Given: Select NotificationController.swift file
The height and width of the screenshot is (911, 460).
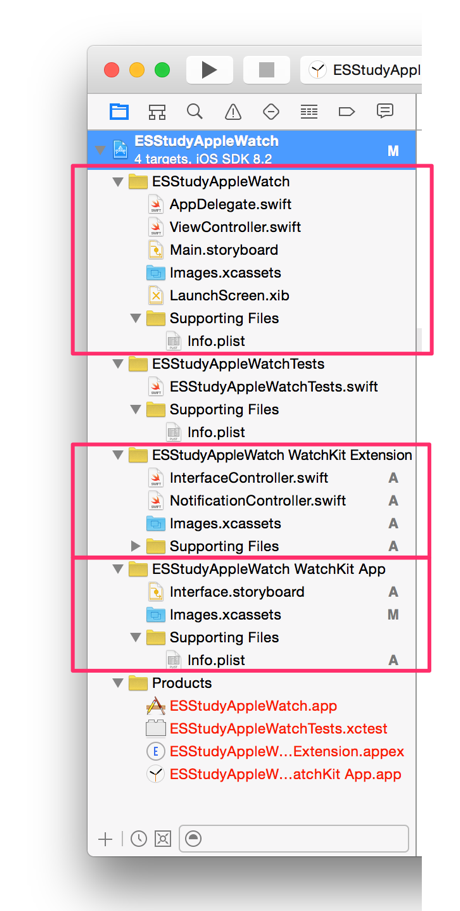Looking at the screenshot, I should tap(257, 500).
